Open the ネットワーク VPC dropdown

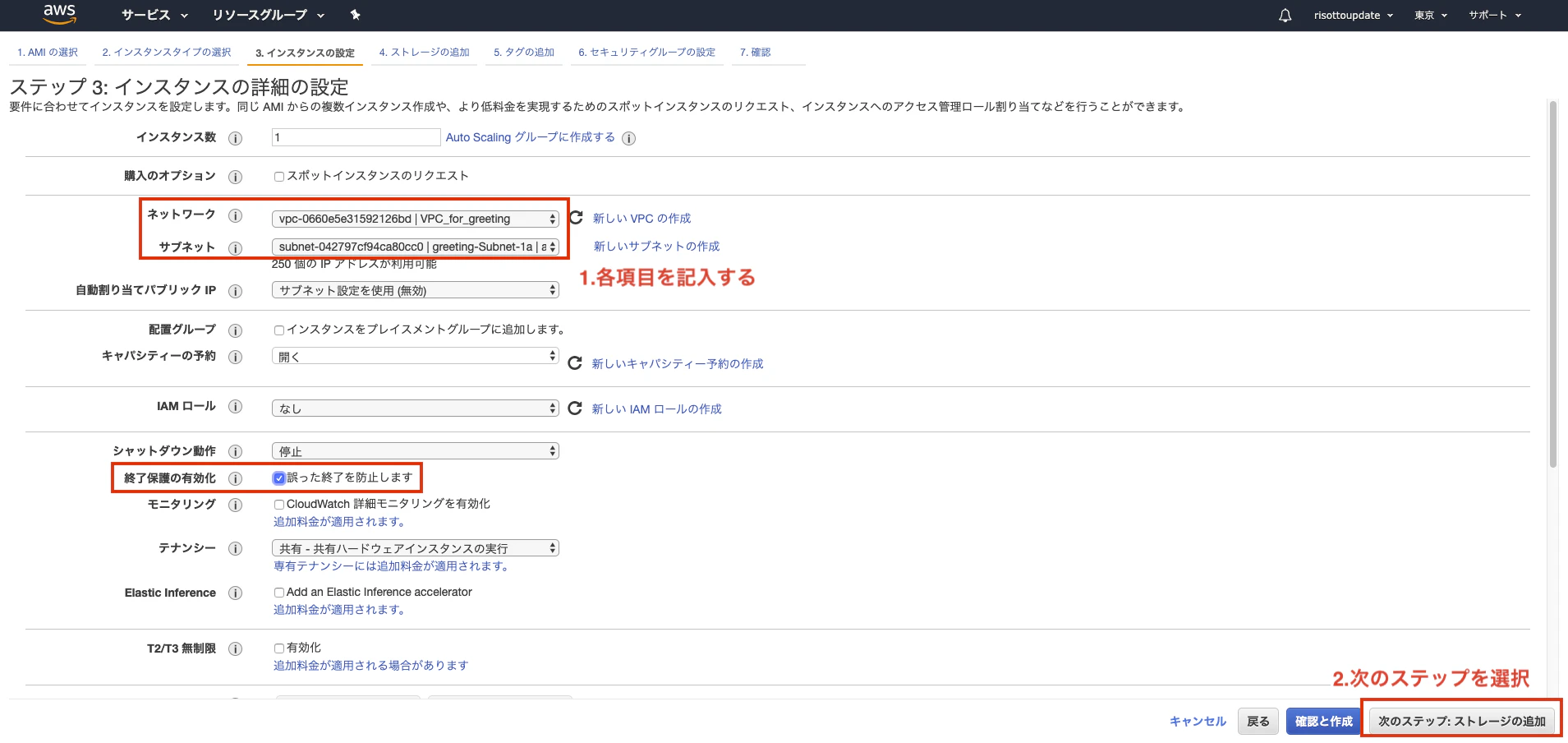click(x=416, y=219)
